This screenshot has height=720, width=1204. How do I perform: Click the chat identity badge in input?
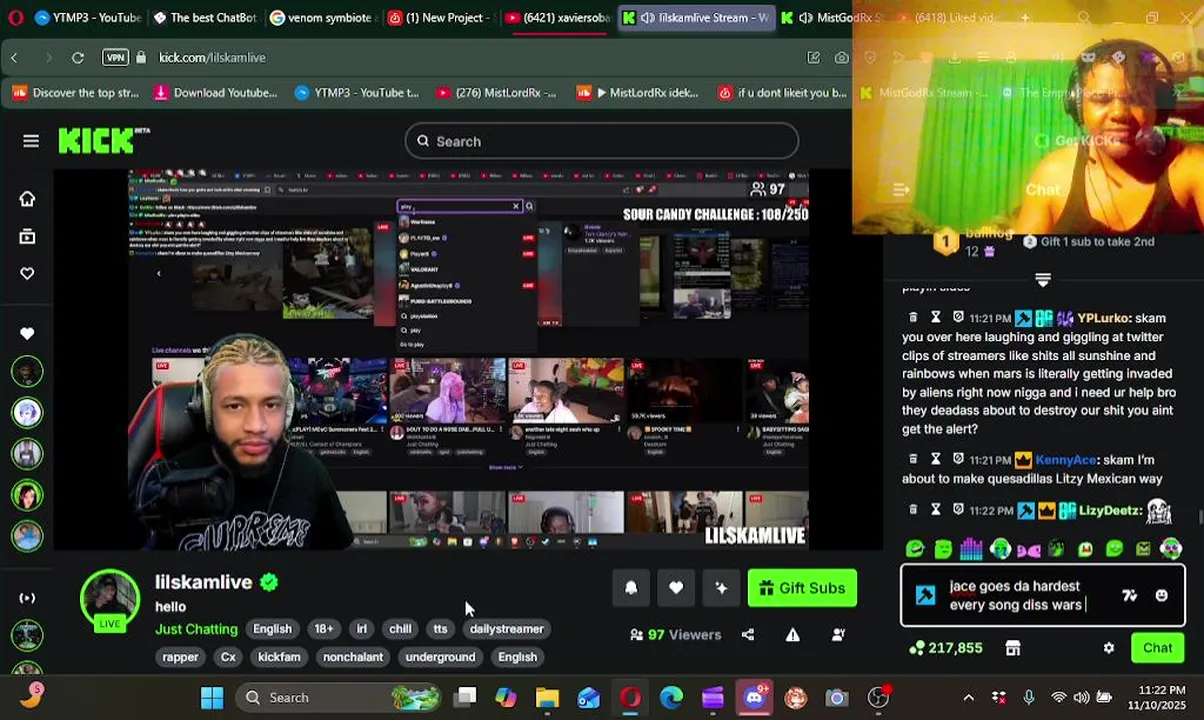926,595
